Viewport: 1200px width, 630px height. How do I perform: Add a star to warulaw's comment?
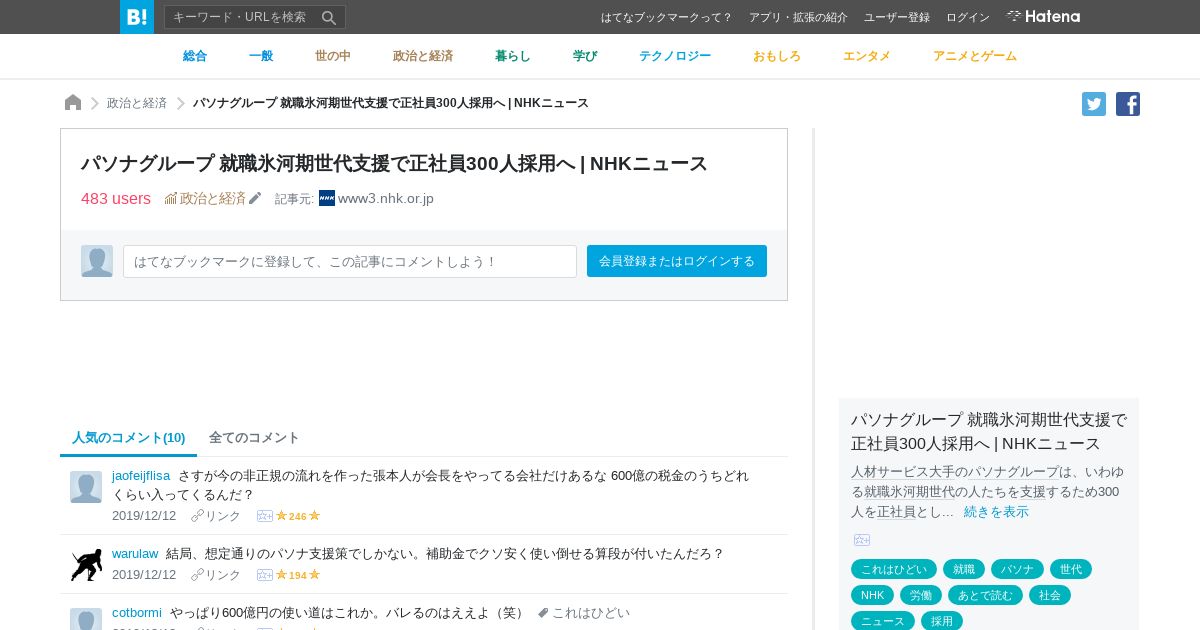(x=265, y=575)
